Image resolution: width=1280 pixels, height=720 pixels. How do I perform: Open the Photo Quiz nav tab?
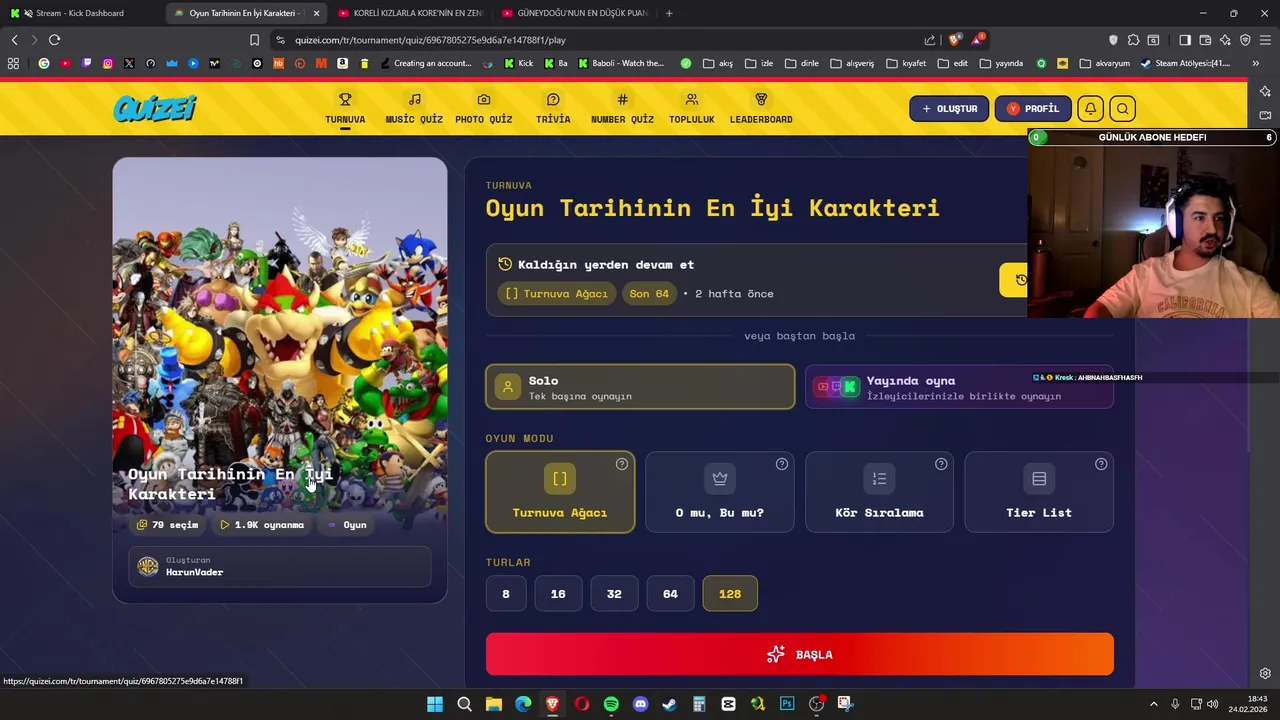484,109
